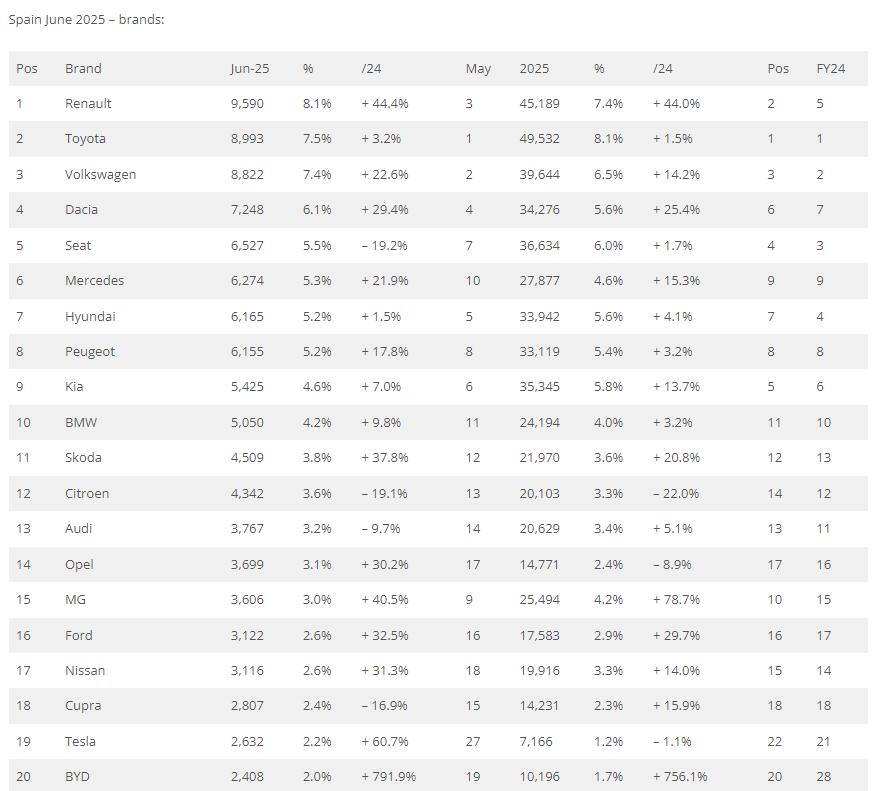Click the Kia brand cell

(74, 386)
